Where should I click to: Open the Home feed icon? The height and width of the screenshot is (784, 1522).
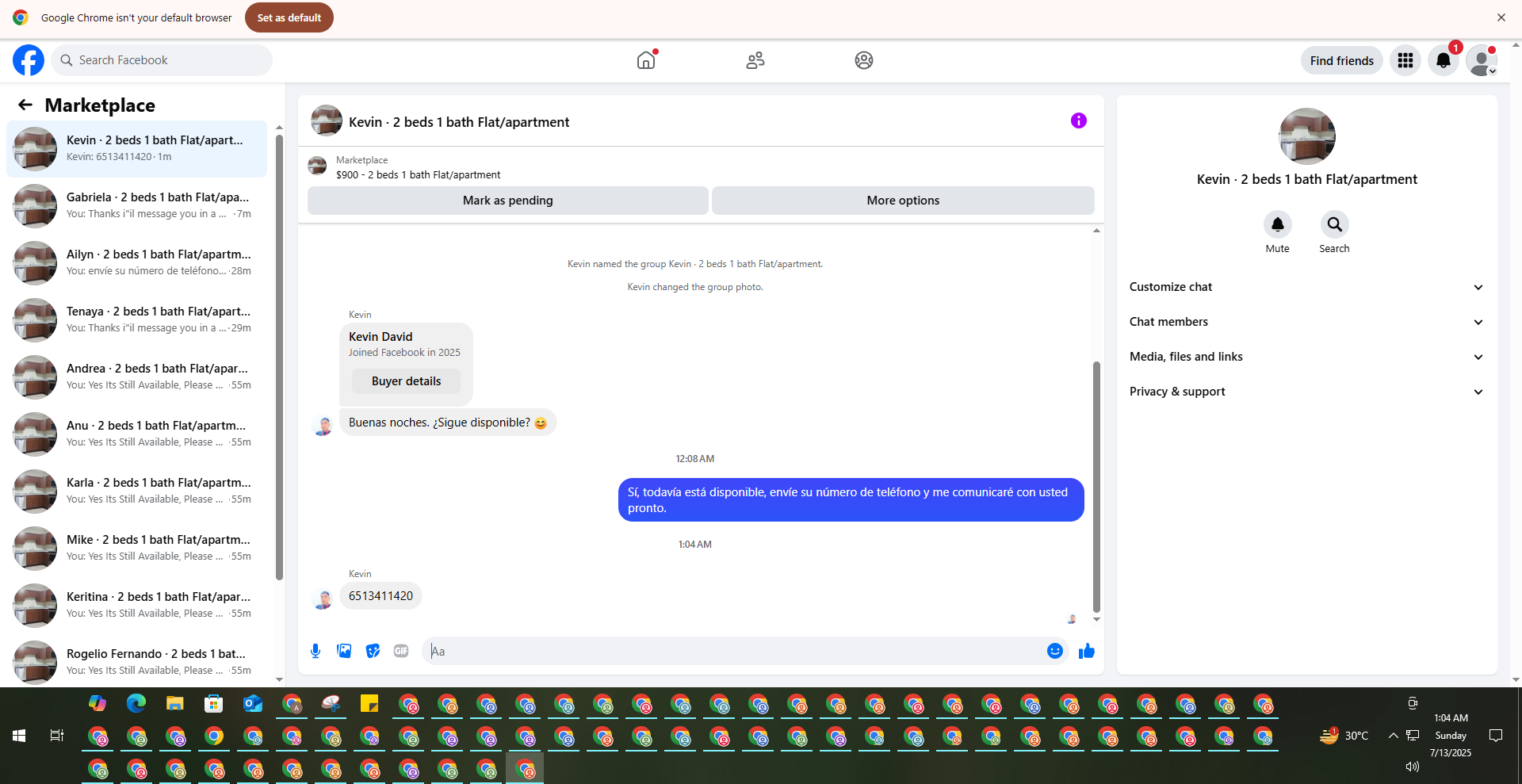pyautogui.click(x=647, y=60)
